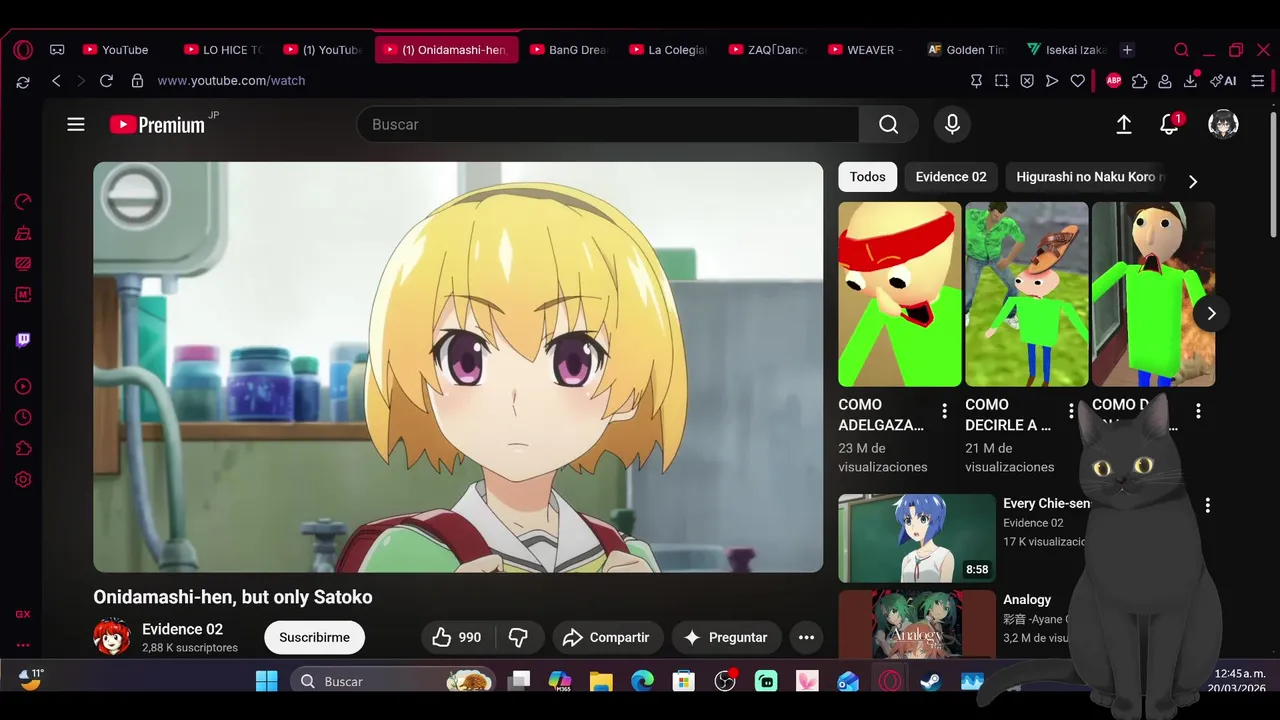Open the ABP extension icon
Screen dimensions: 1280x720
[x=1113, y=81]
